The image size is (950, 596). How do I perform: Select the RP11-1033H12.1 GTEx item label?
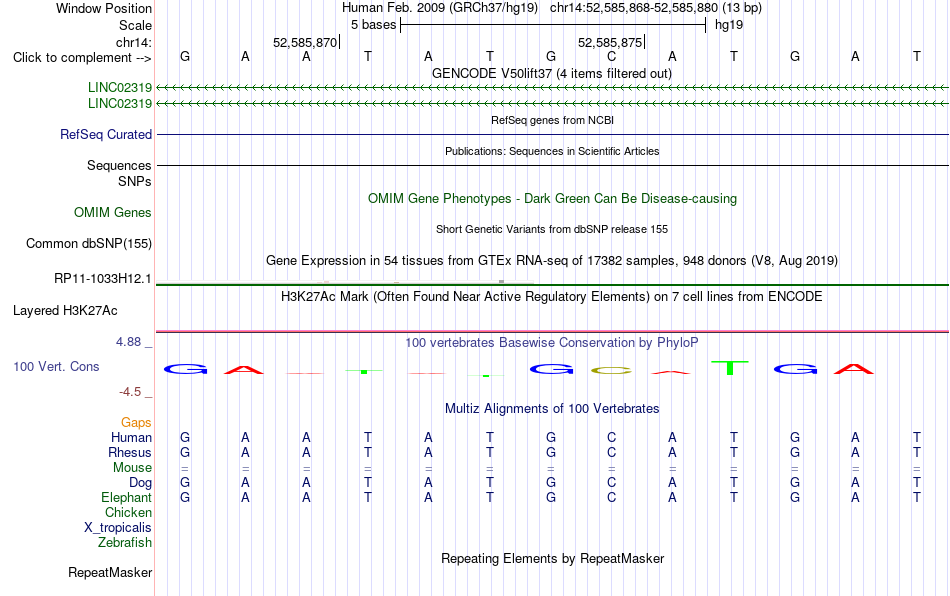click(102, 279)
